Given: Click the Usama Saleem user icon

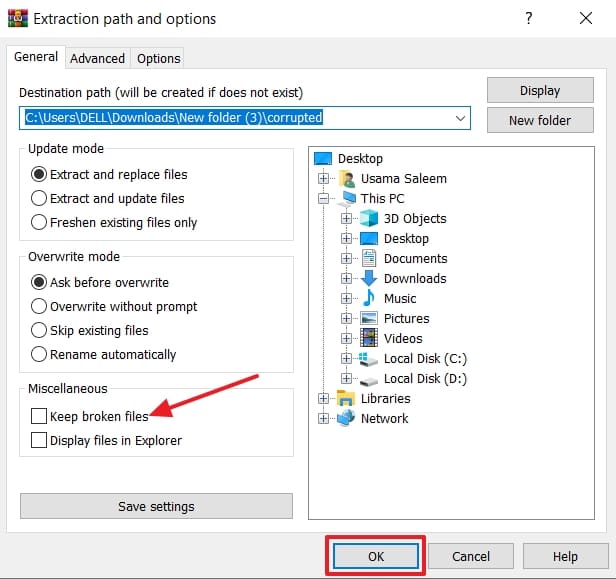Looking at the screenshot, I should pos(346,179).
